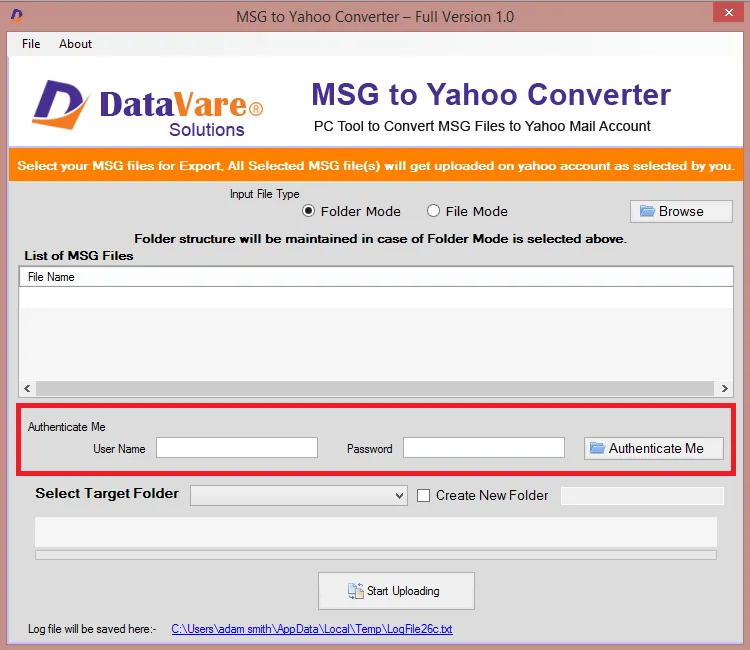Open the About menu
Image resolution: width=750 pixels, height=650 pixels.
click(x=75, y=44)
